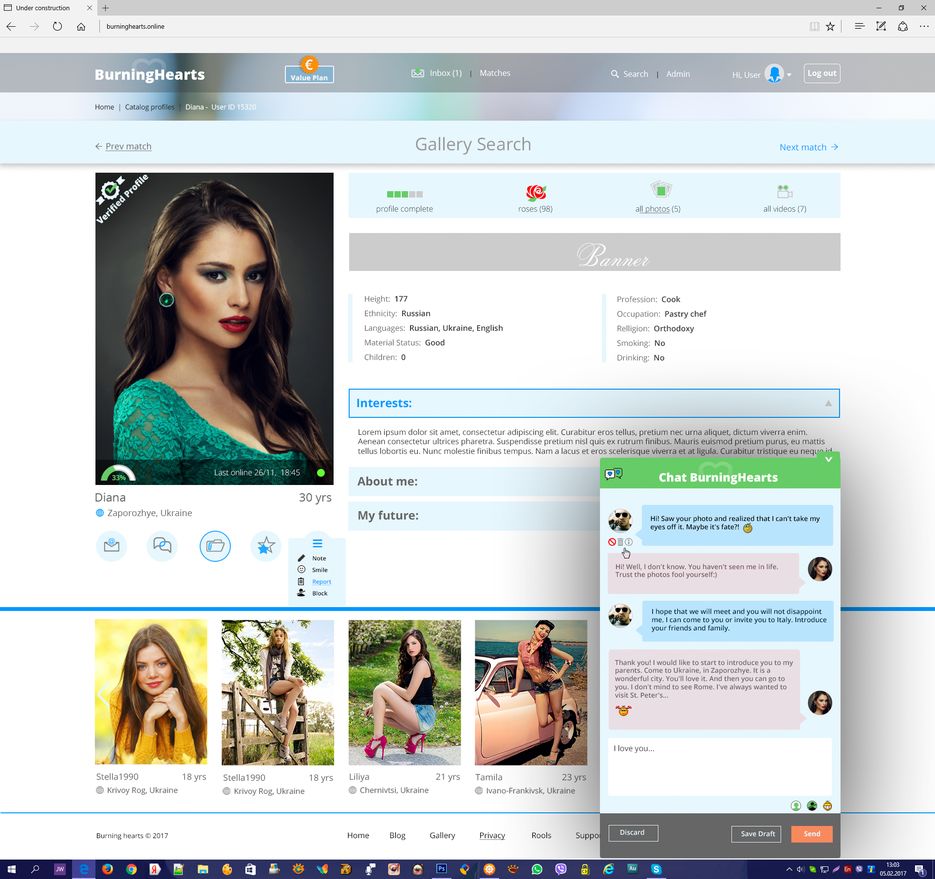Open Stella1990 thumbnail in yellow sweater

tap(151, 692)
